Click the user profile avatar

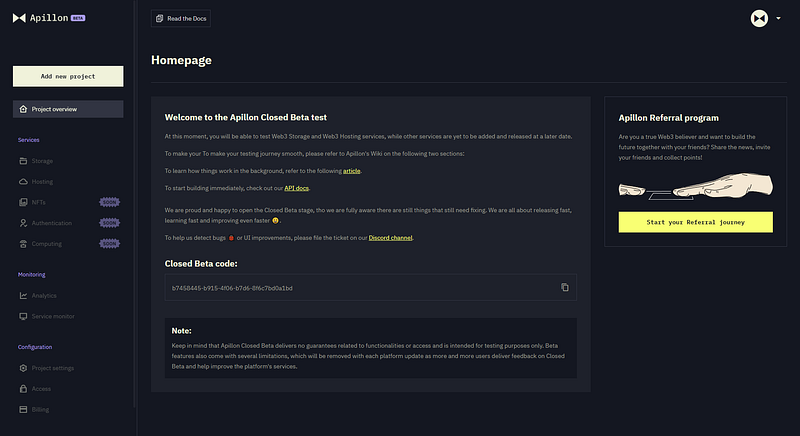(x=759, y=18)
